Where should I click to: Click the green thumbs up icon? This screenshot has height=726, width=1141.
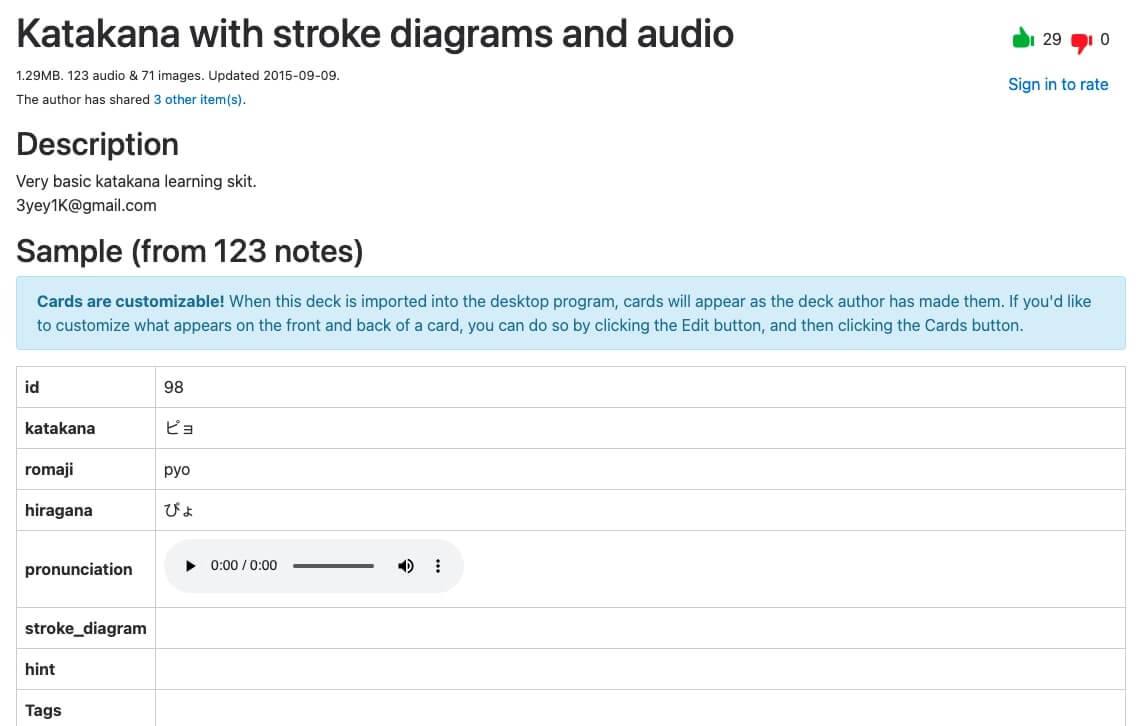[1022, 39]
